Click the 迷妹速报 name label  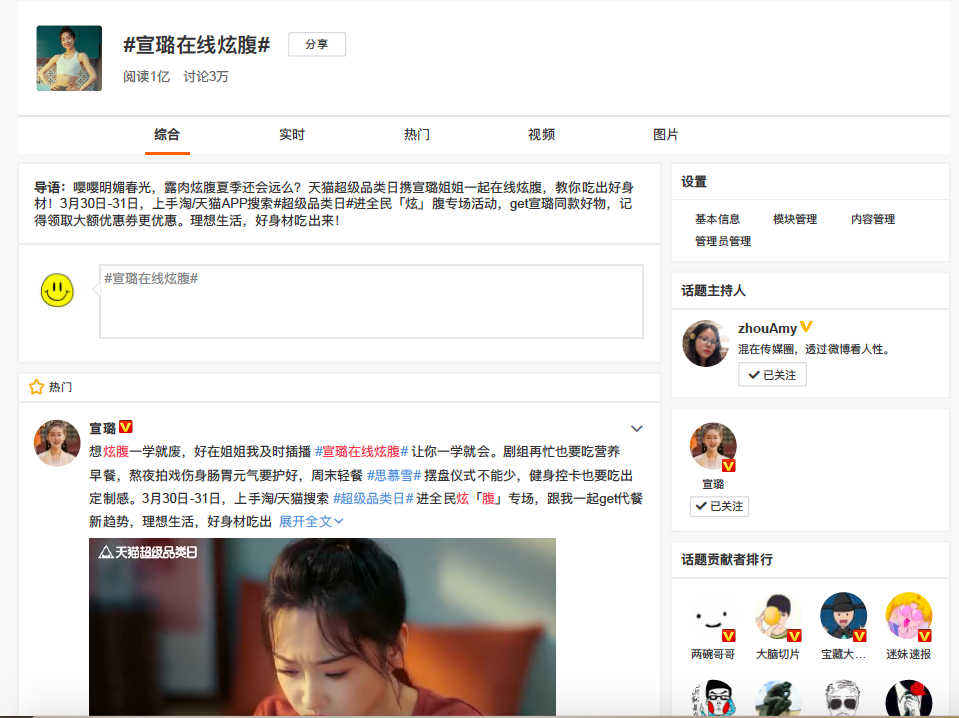(909, 654)
